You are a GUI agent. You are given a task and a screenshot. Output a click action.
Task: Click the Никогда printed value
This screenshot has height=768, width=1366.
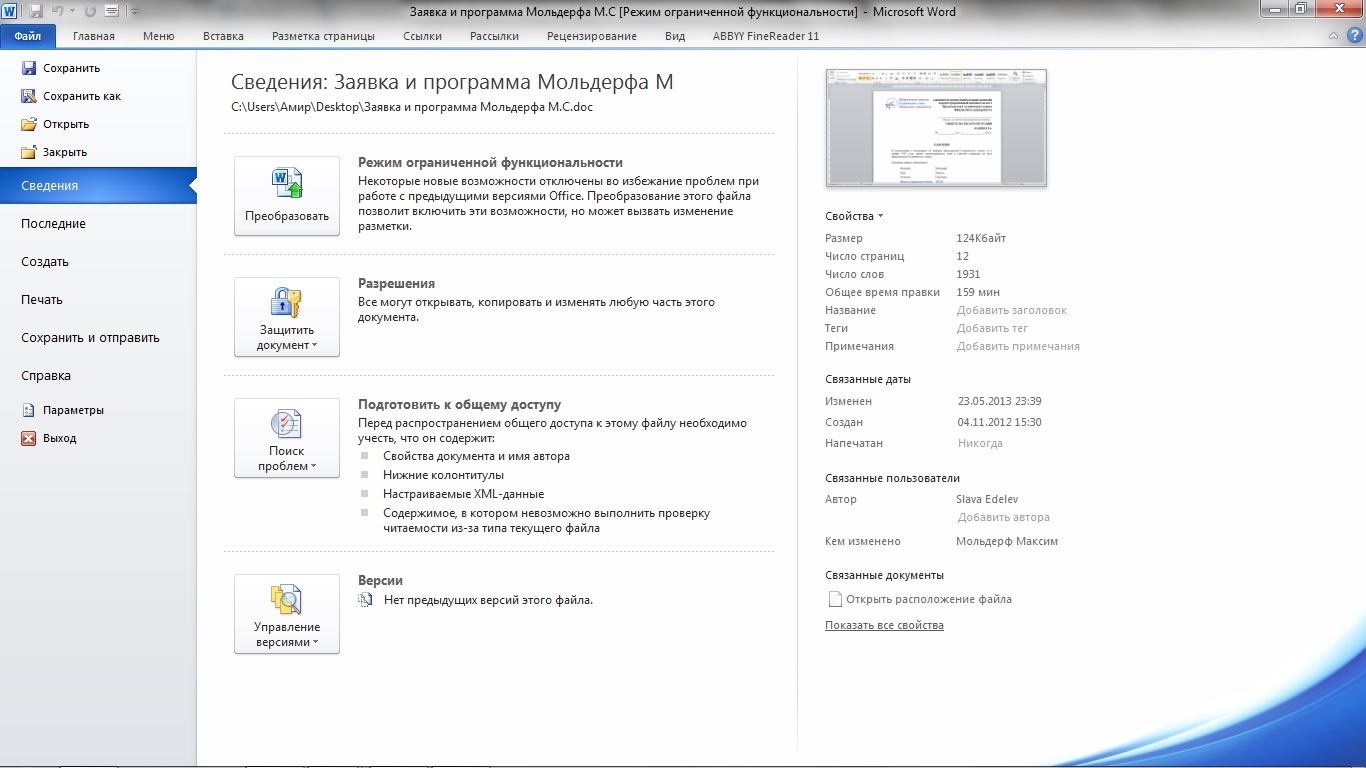pos(980,443)
